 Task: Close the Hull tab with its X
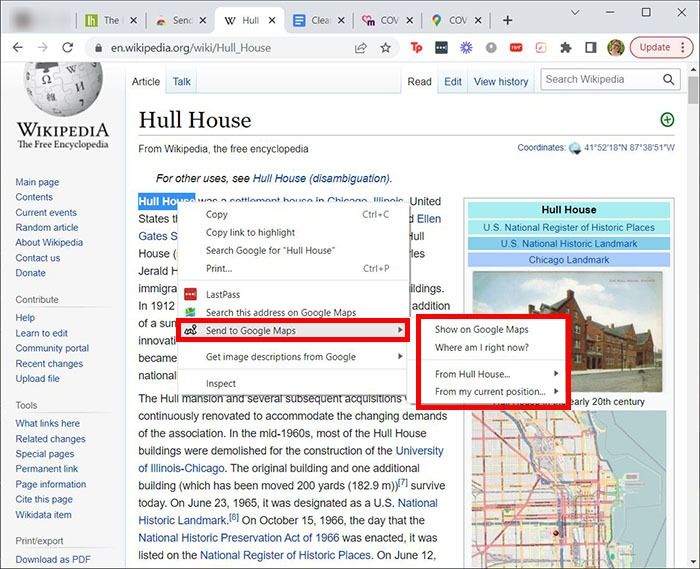point(272,20)
